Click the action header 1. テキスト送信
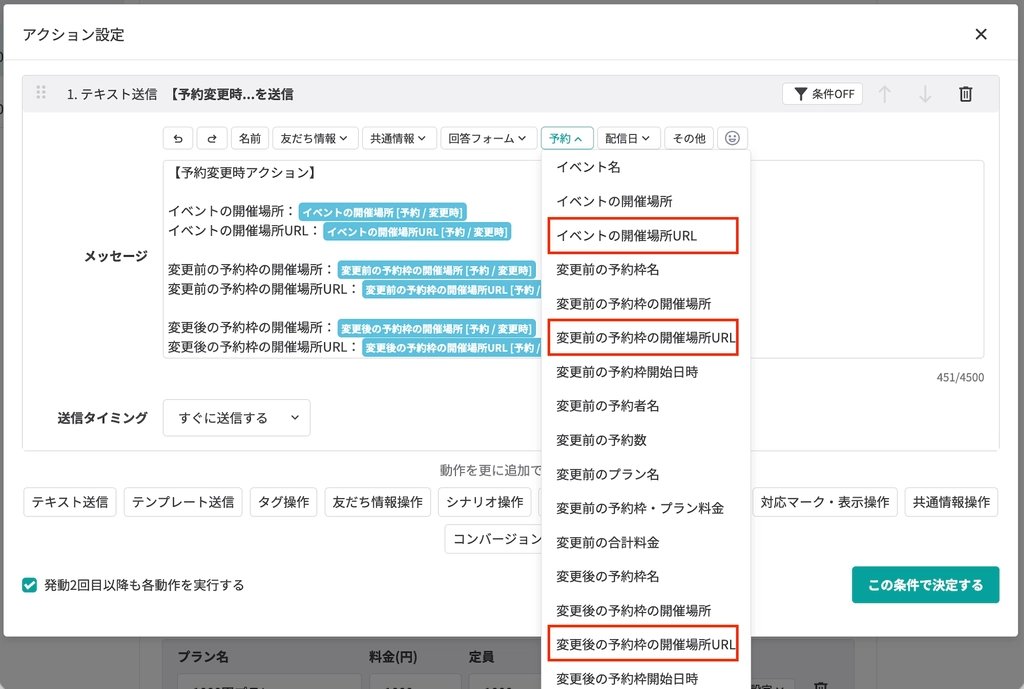1024x689 pixels. (x=112, y=94)
